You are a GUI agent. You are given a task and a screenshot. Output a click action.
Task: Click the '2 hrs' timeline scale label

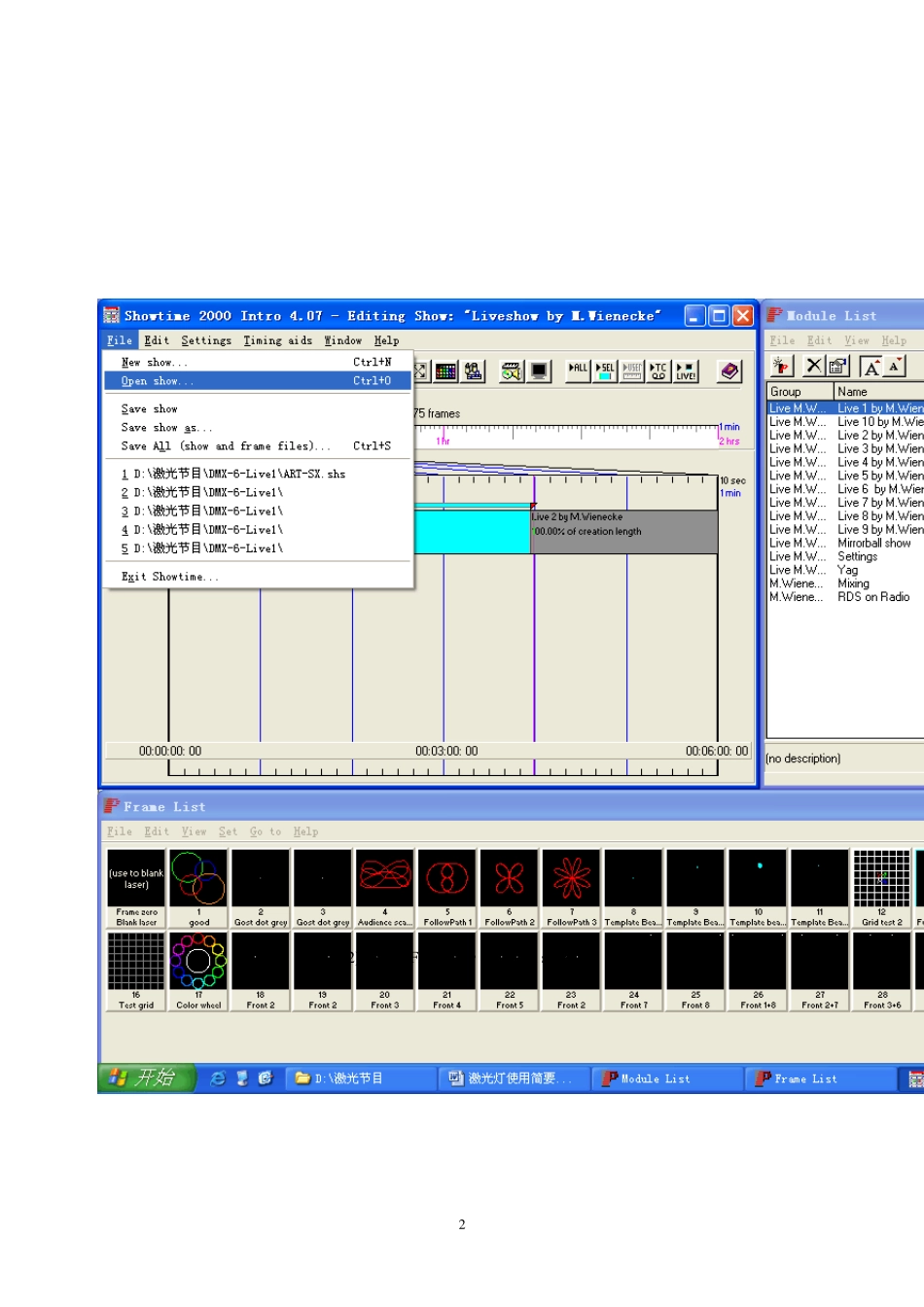[729, 442]
